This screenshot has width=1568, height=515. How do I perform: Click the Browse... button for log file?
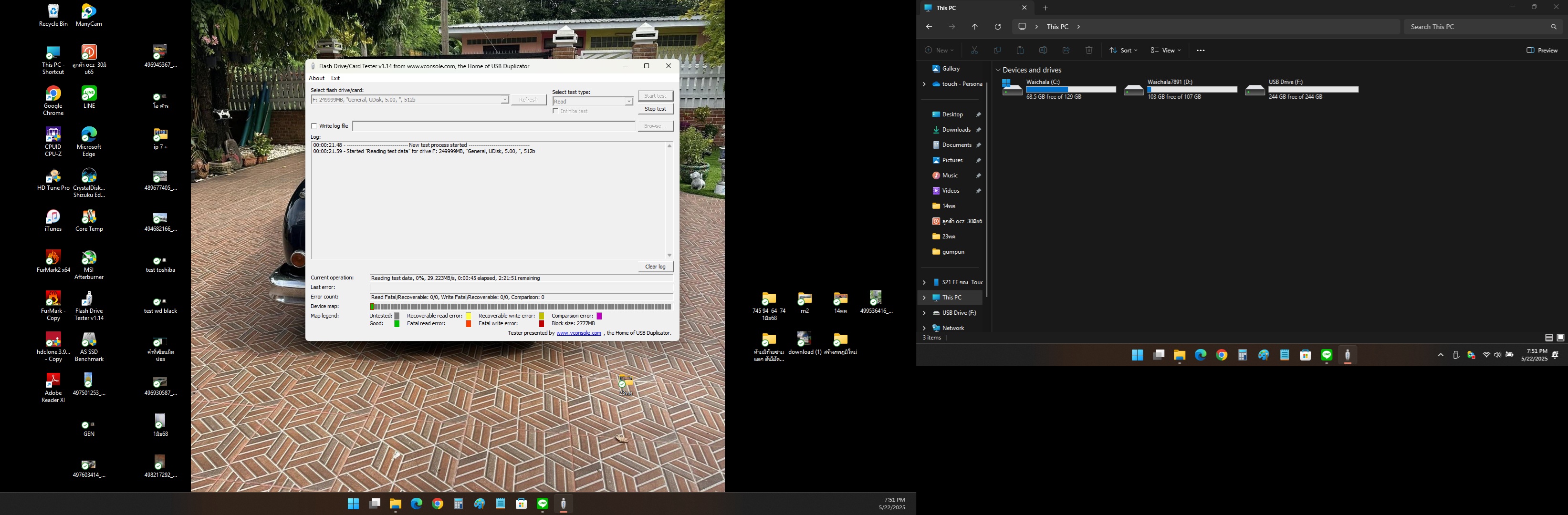click(x=656, y=126)
